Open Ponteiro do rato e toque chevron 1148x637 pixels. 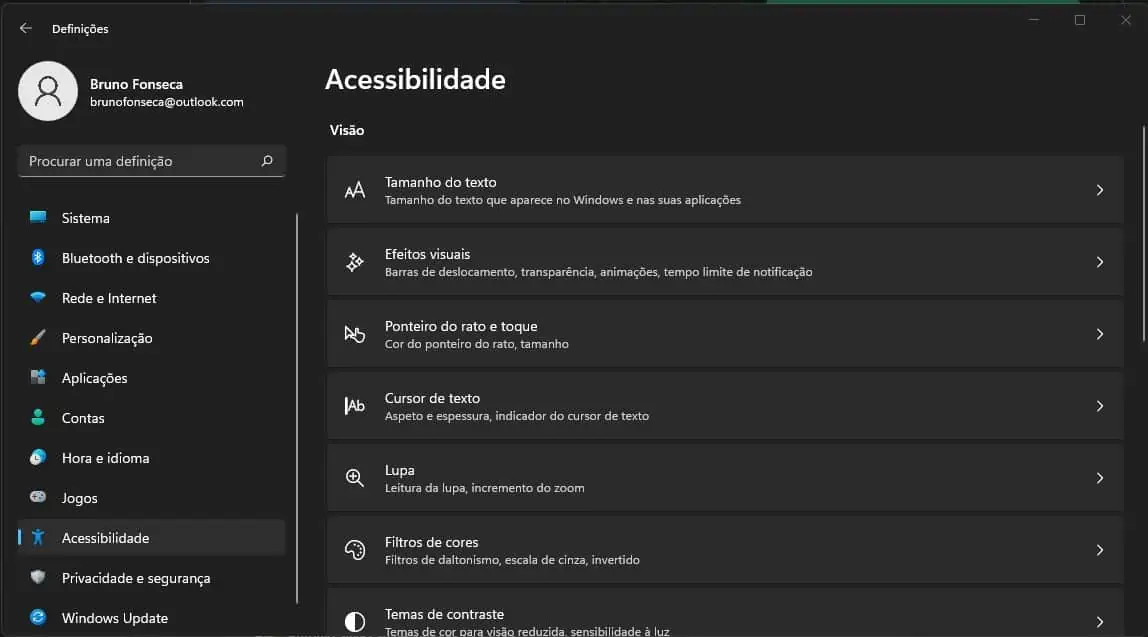tap(1100, 334)
